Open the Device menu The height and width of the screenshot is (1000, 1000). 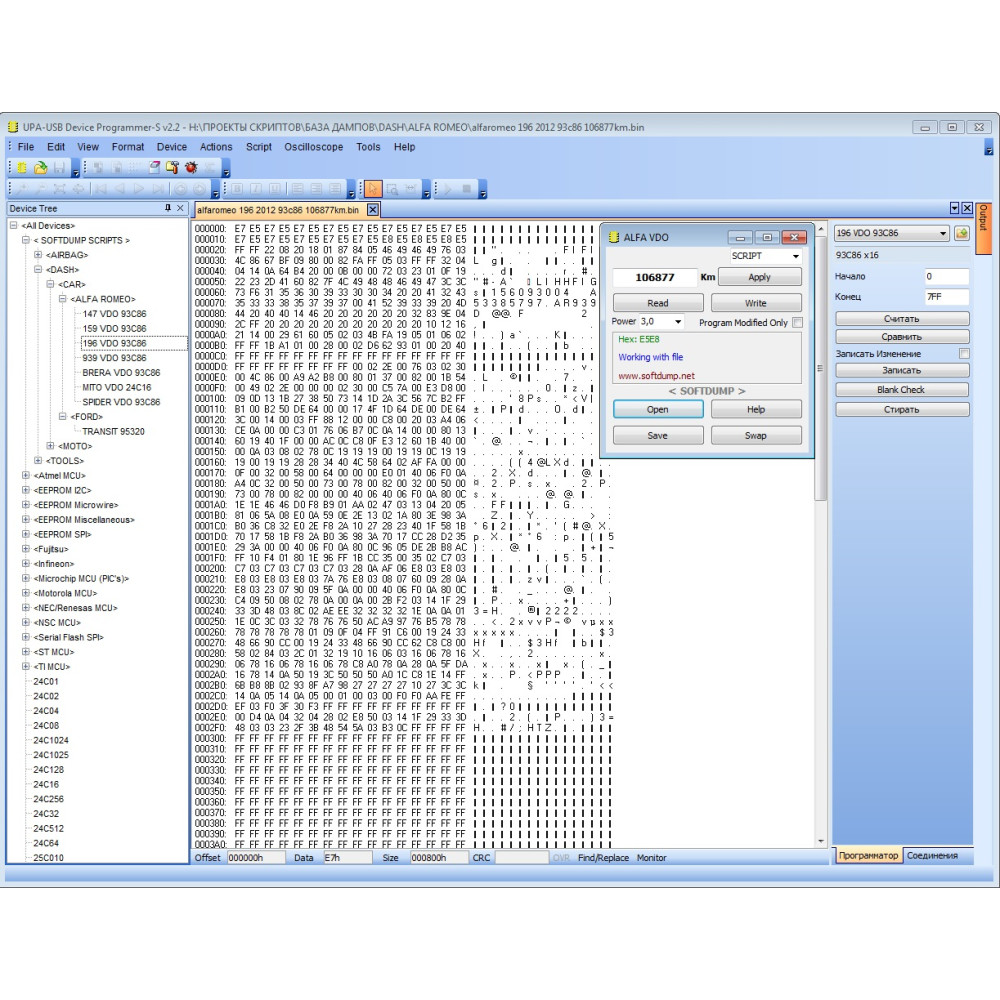pyautogui.click(x=172, y=147)
